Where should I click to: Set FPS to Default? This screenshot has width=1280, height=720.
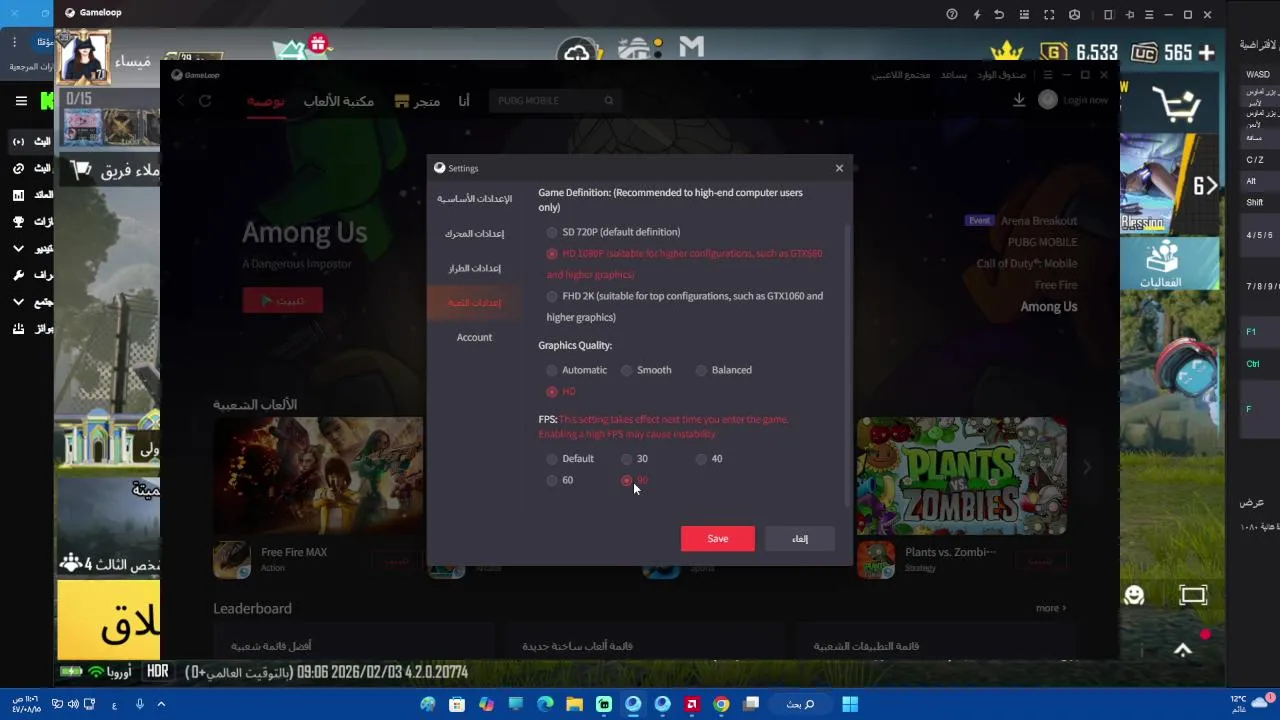click(x=552, y=459)
